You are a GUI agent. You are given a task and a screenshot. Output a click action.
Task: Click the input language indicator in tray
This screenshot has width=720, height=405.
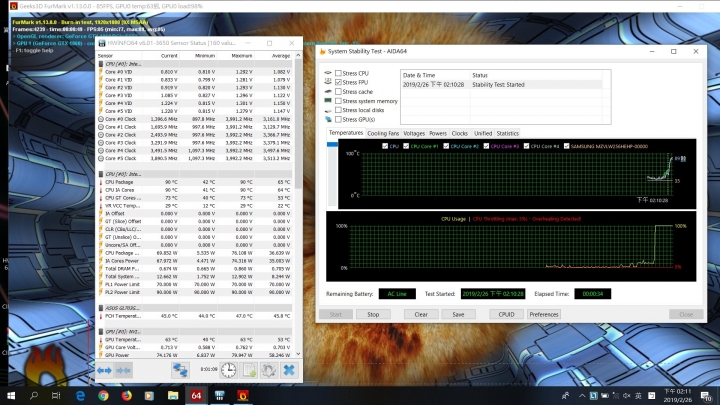pyautogui.click(x=638, y=395)
